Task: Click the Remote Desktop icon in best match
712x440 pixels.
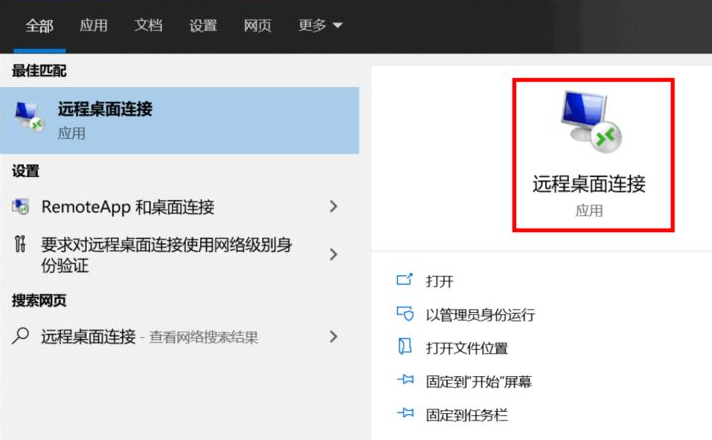Action: [x=29, y=118]
